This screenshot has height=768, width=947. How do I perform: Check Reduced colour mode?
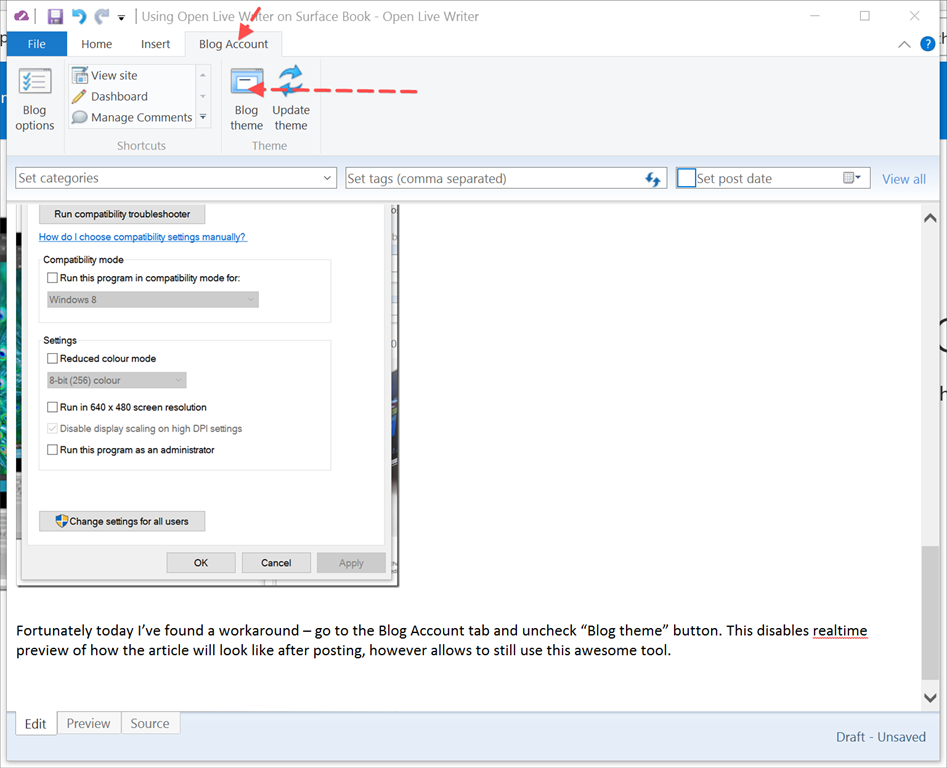53,359
